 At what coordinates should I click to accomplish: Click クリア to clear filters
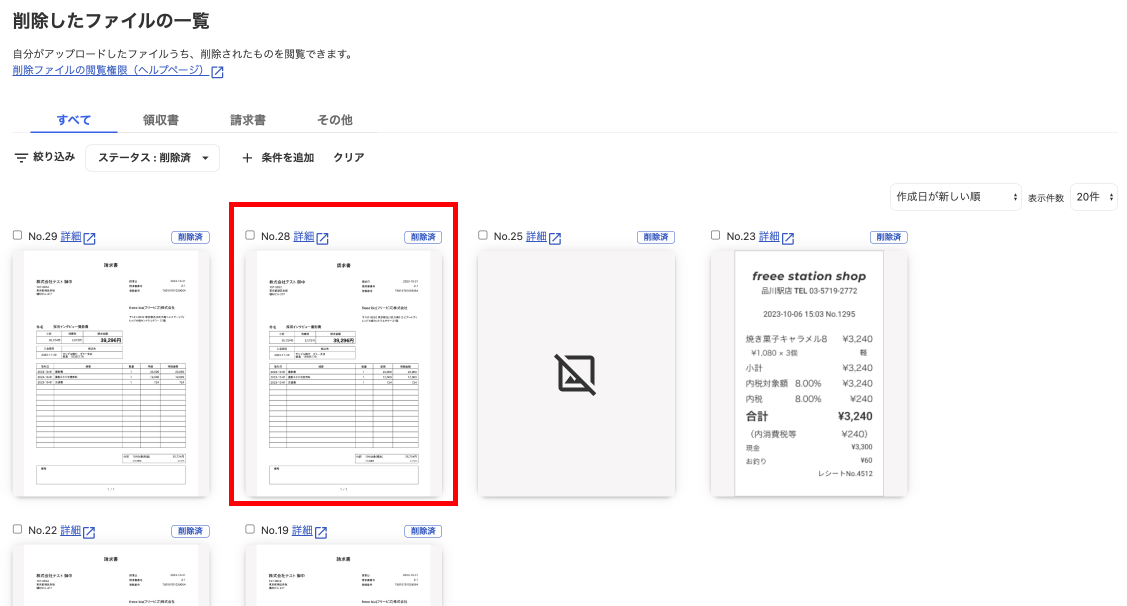[x=348, y=157]
